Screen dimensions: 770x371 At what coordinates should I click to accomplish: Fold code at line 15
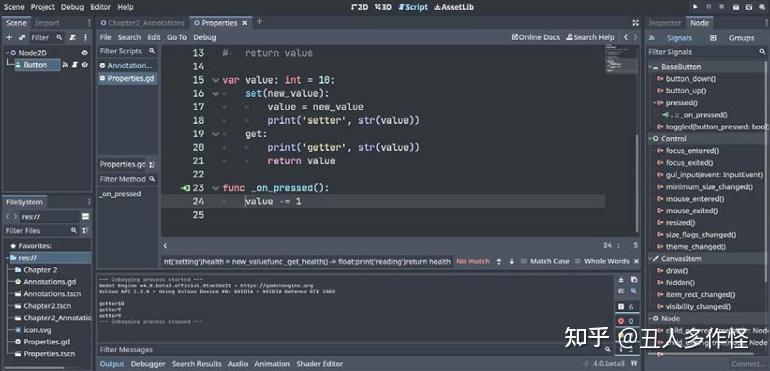pos(215,80)
